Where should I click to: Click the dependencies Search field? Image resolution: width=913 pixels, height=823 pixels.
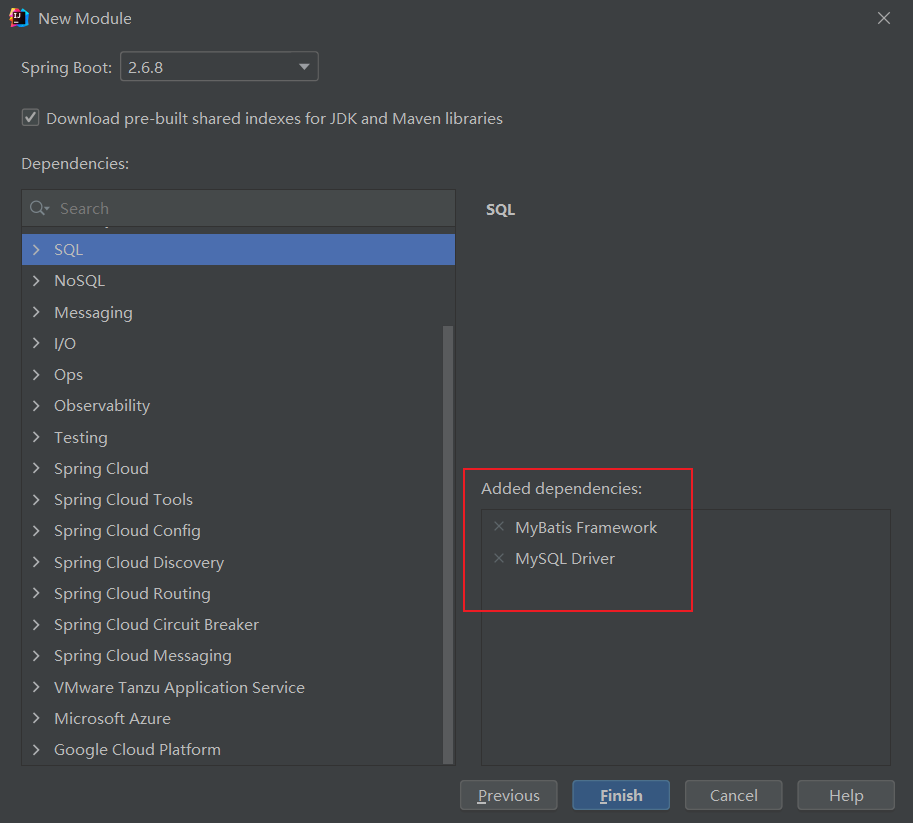click(238, 208)
